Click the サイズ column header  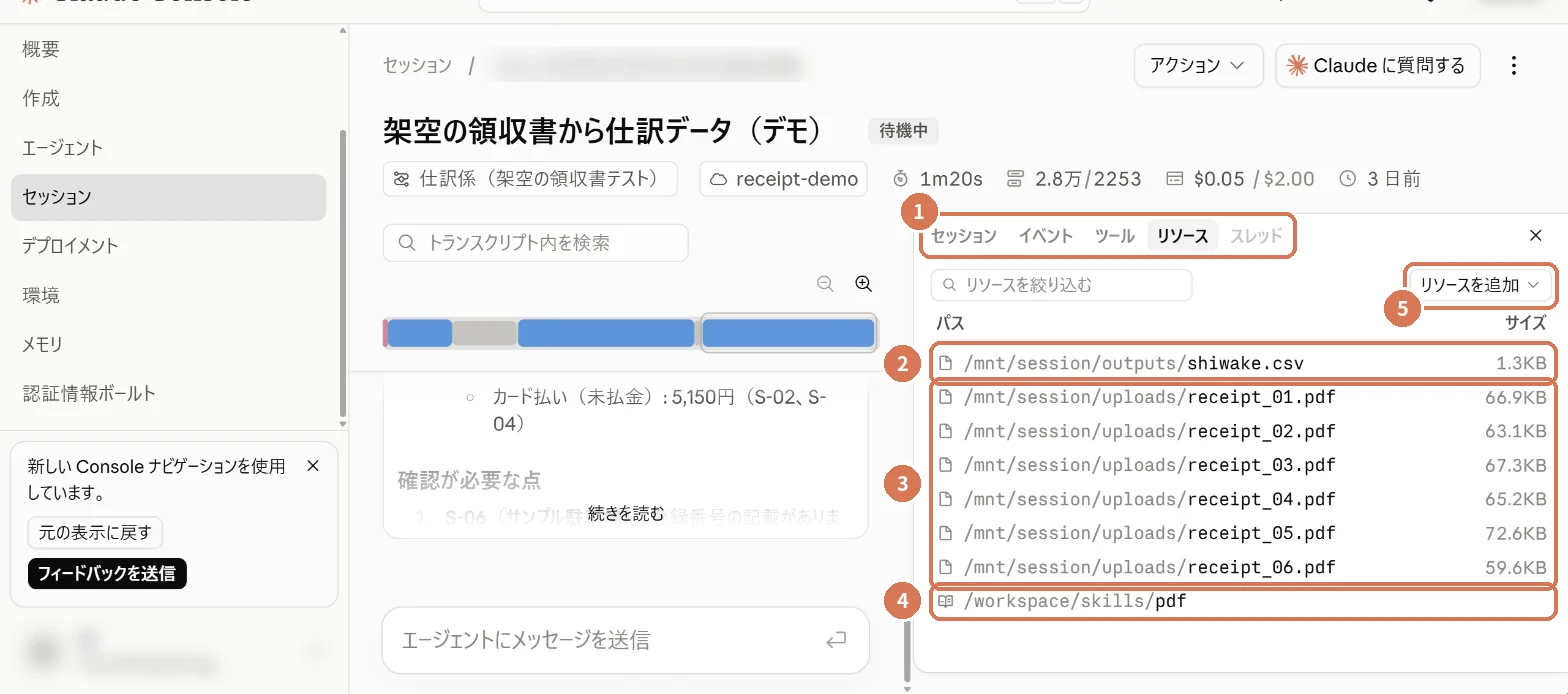(x=1526, y=323)
